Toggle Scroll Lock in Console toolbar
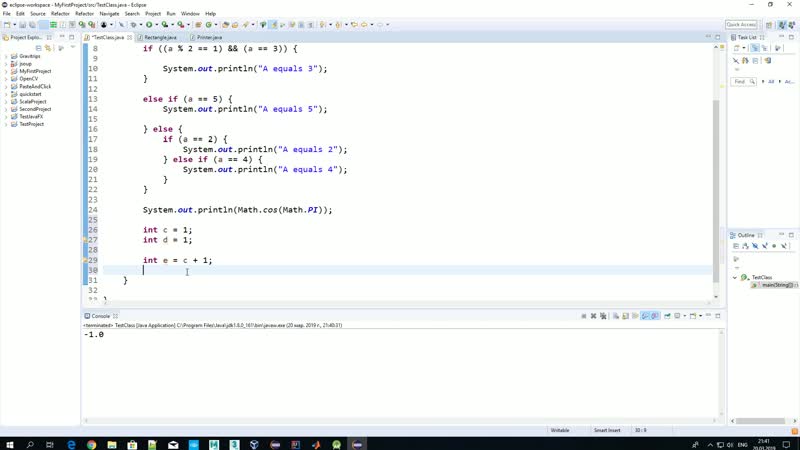800x450 pixels. click(x=626, y=316)
